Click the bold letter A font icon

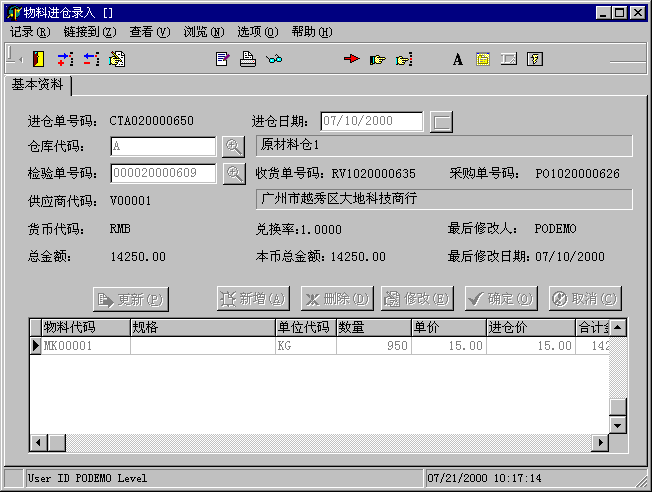click(x=458, y=59)
